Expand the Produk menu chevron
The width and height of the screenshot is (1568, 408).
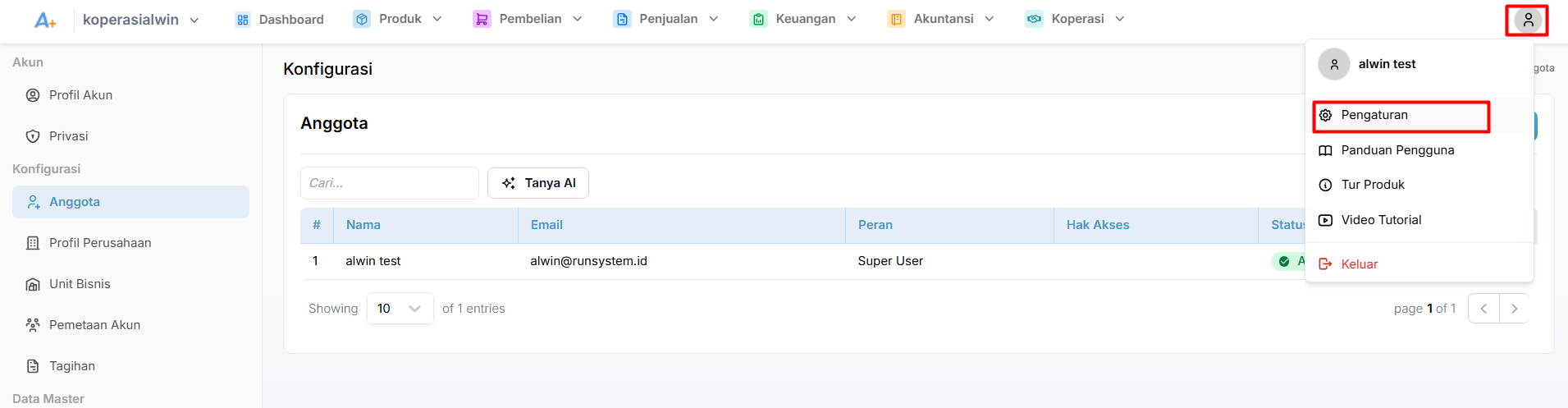click(x=437, y=19)
